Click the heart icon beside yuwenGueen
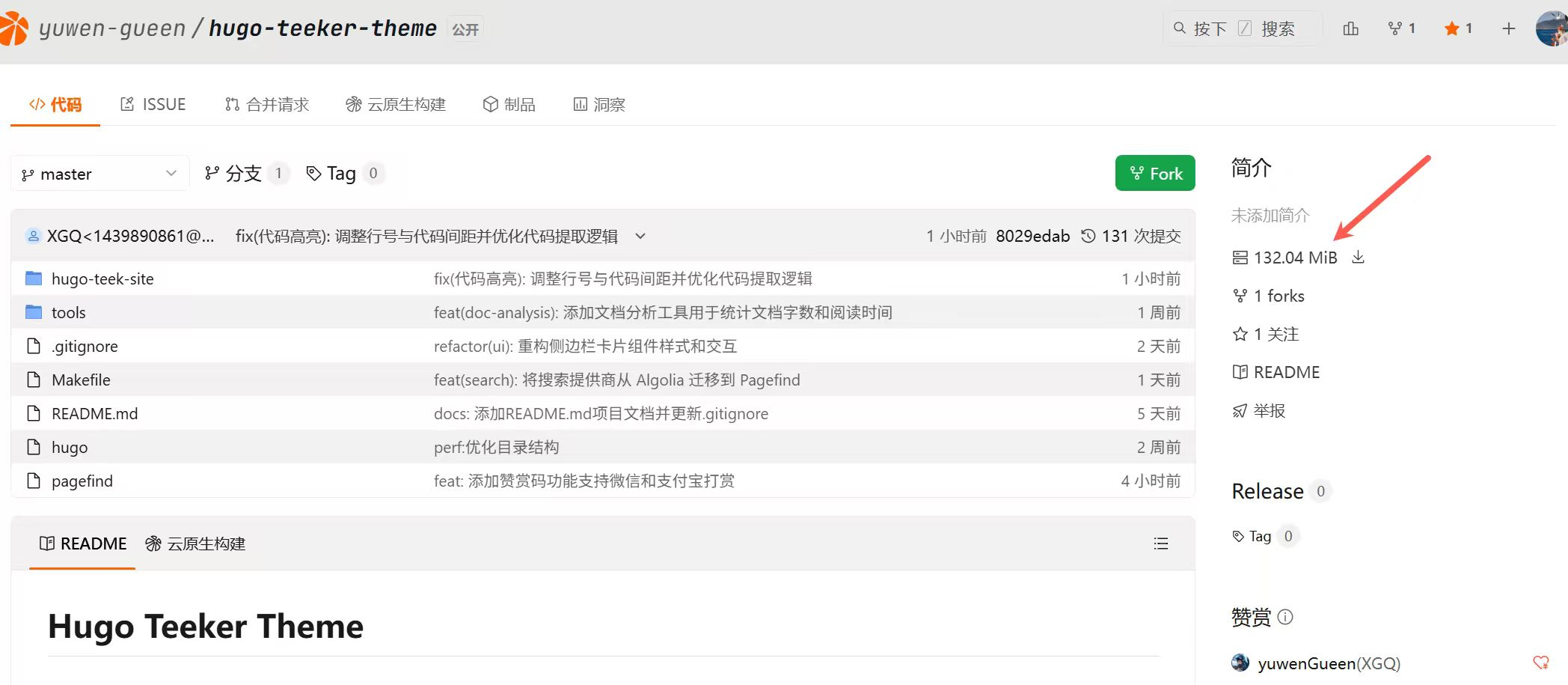 (1540, 663)
